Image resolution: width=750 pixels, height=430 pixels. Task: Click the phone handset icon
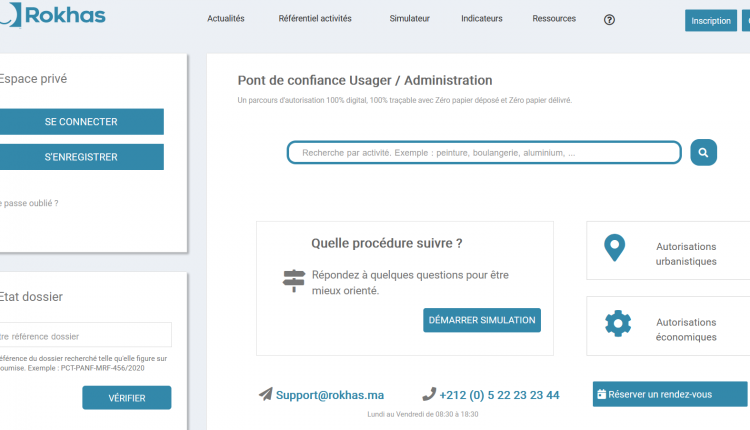(x=429, y=394)
